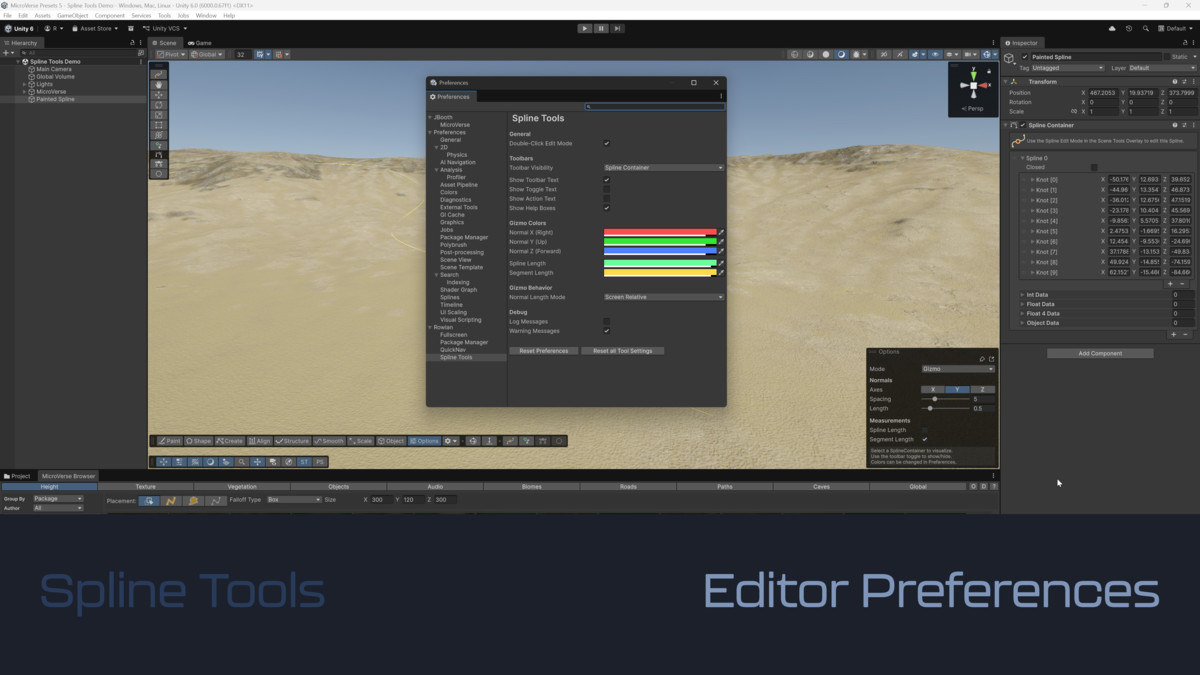Click the Hierarchy add (+) button
This screenshot has width=1200, height=675.
6,53
